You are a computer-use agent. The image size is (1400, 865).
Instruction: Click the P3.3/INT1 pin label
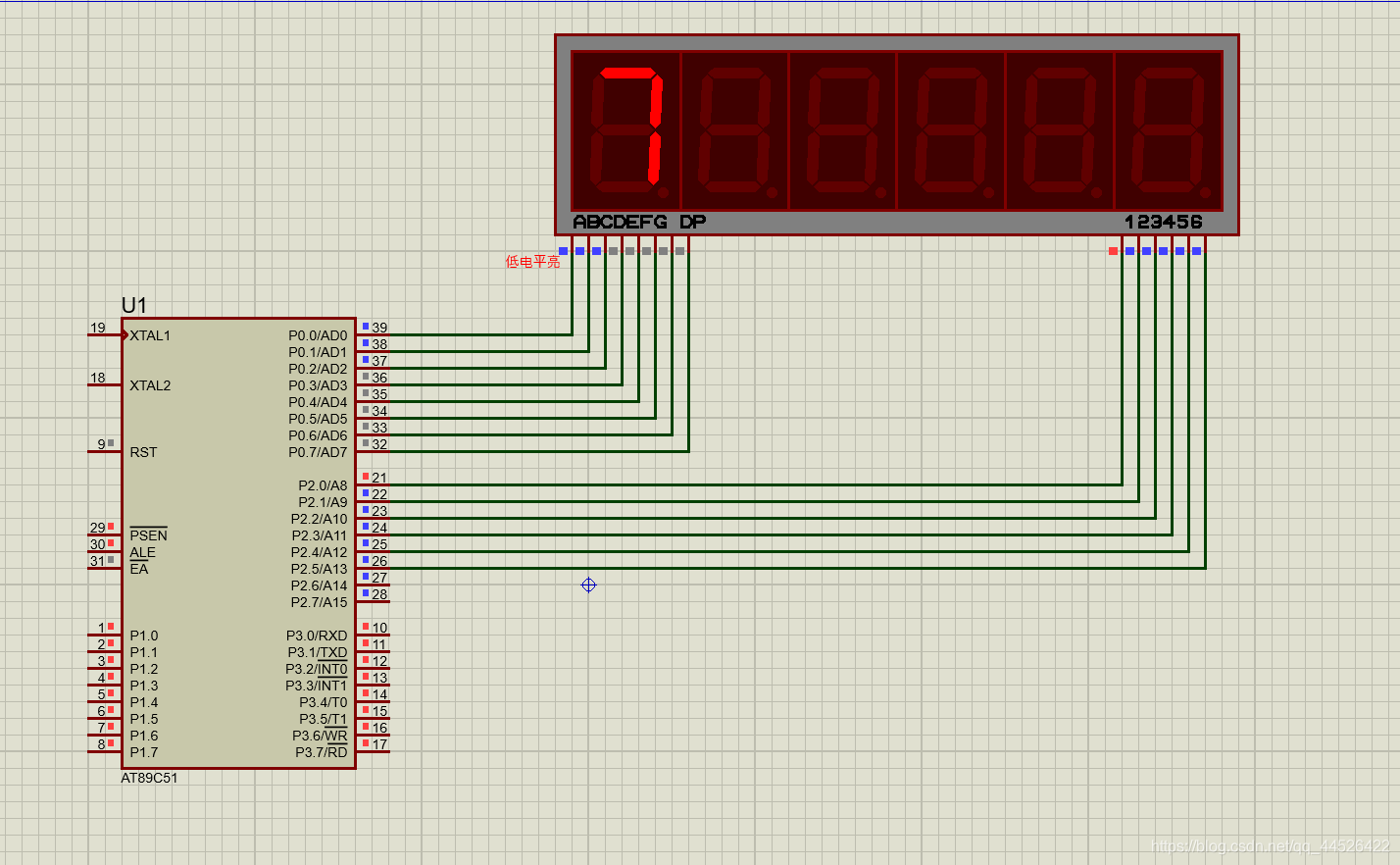coord(316,686)
